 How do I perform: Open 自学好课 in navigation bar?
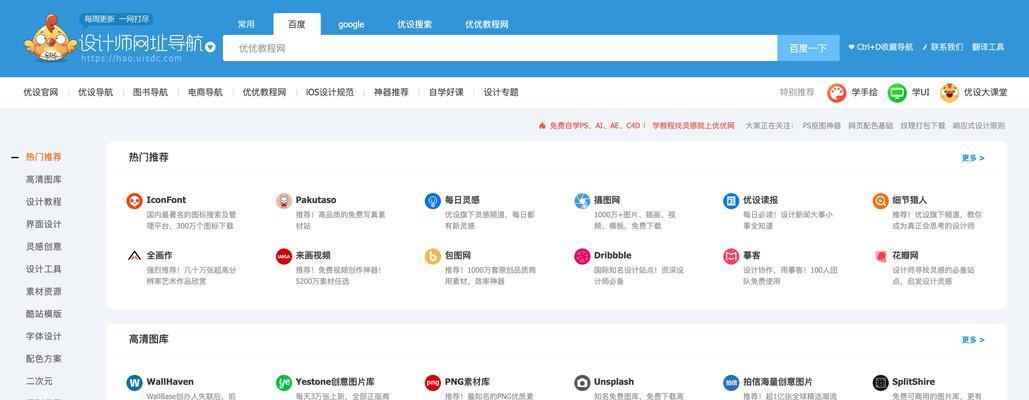pyautogui.click(x=446, y=92)
